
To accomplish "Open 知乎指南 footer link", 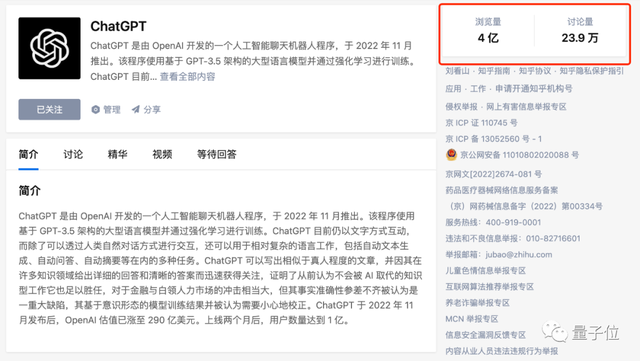I will click(x=494, y=71).
